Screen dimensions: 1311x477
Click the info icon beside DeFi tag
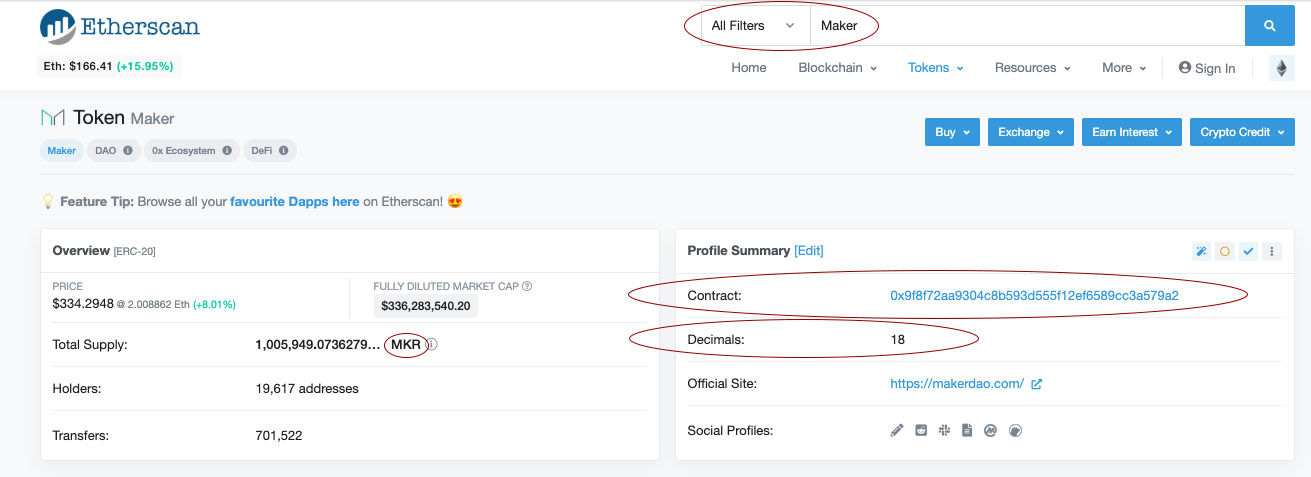coord(284,151)
